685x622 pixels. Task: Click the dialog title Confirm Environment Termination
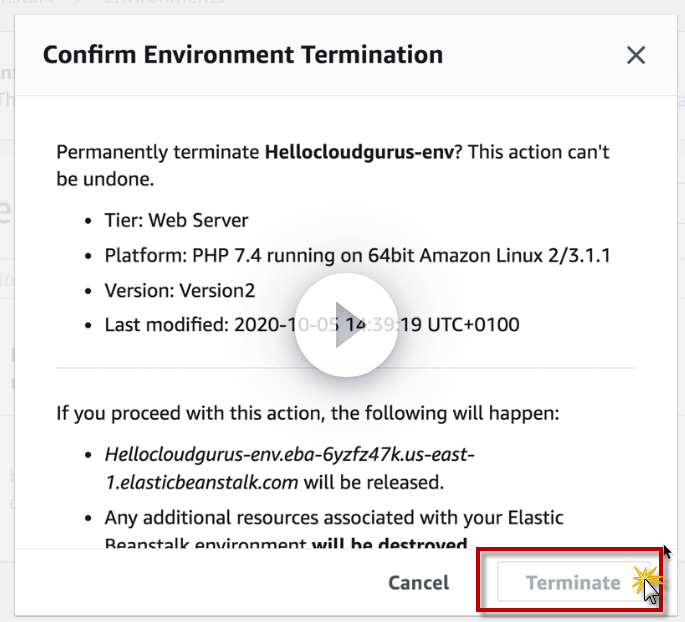click(x=243, y=54)
